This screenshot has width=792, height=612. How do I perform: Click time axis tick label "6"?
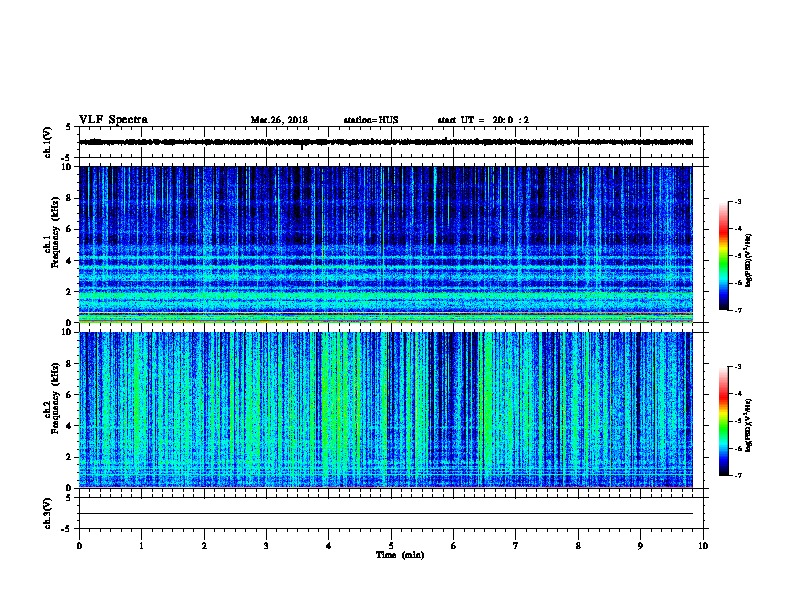[x=454, y=546]
